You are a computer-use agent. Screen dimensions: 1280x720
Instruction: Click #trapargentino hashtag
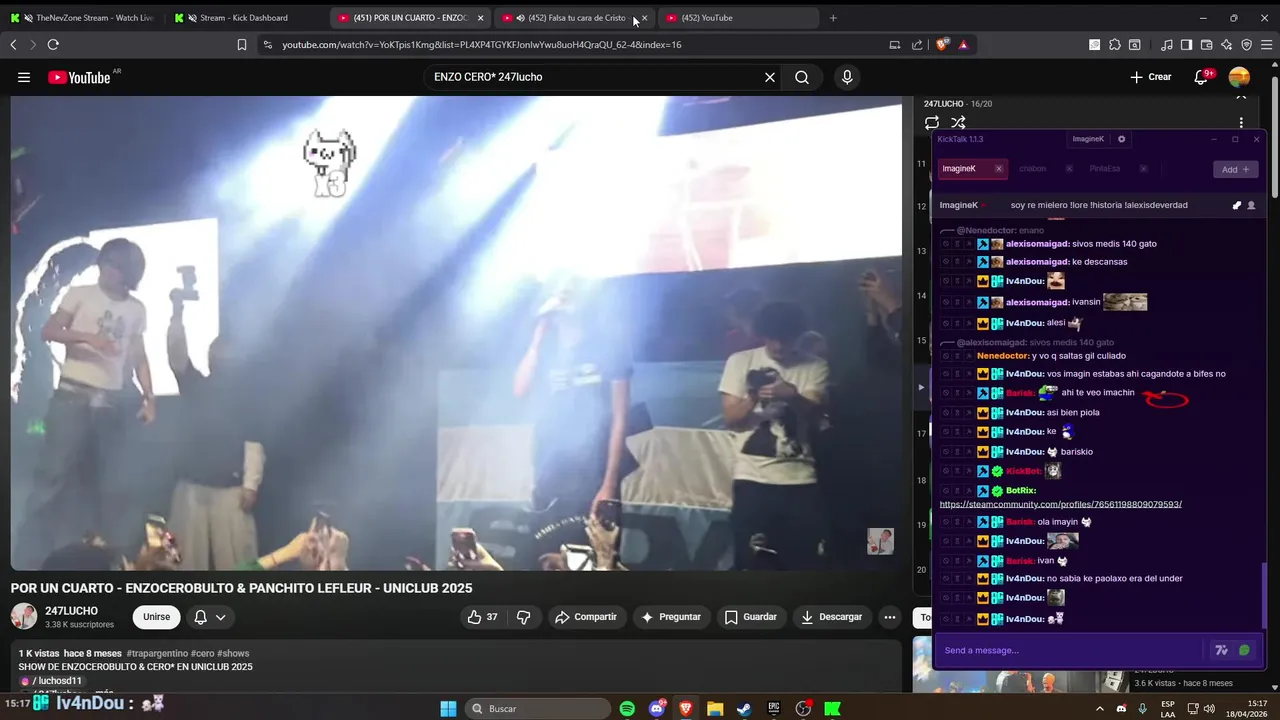[x=158, y=653]
